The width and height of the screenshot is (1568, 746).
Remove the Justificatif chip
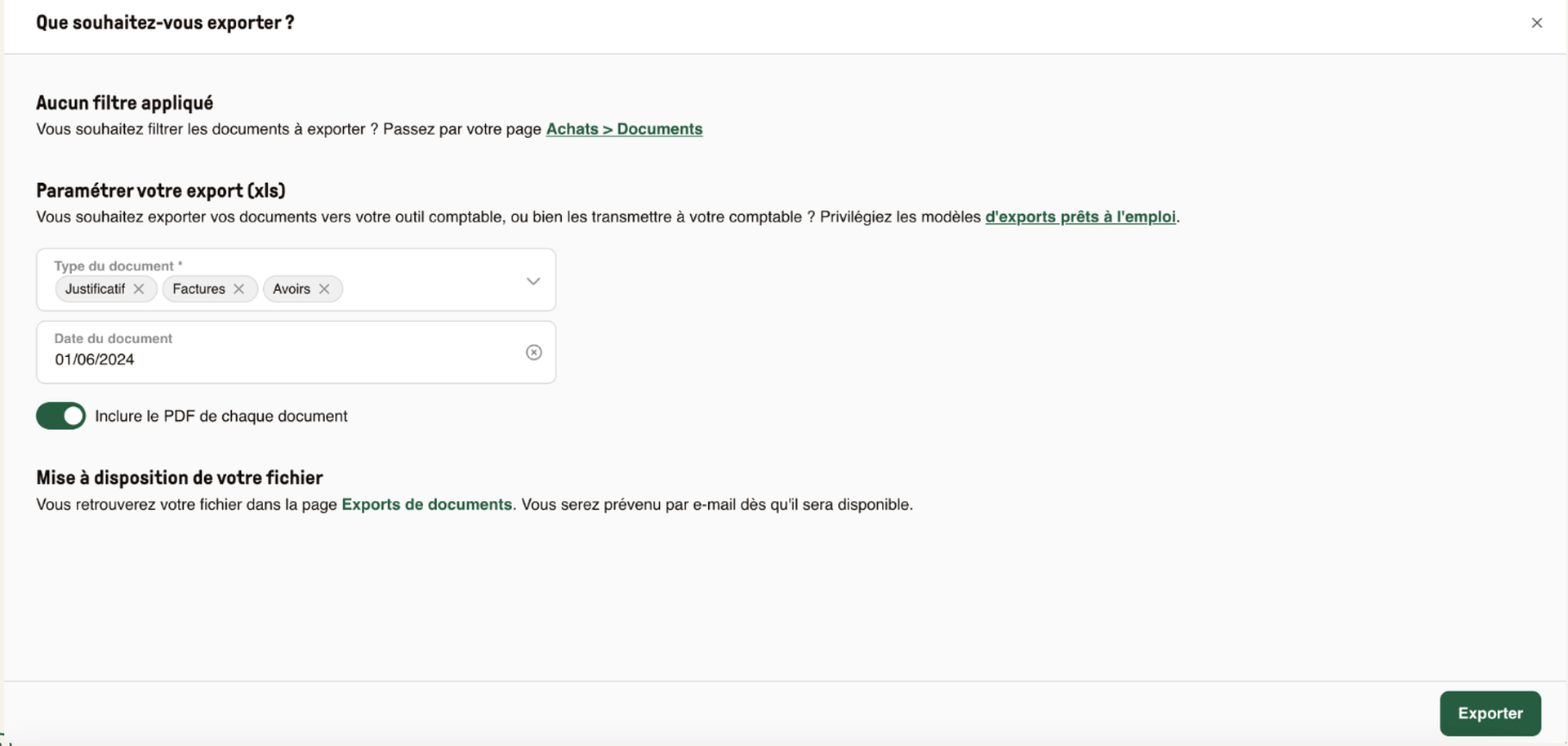click(x=139, y=289)
